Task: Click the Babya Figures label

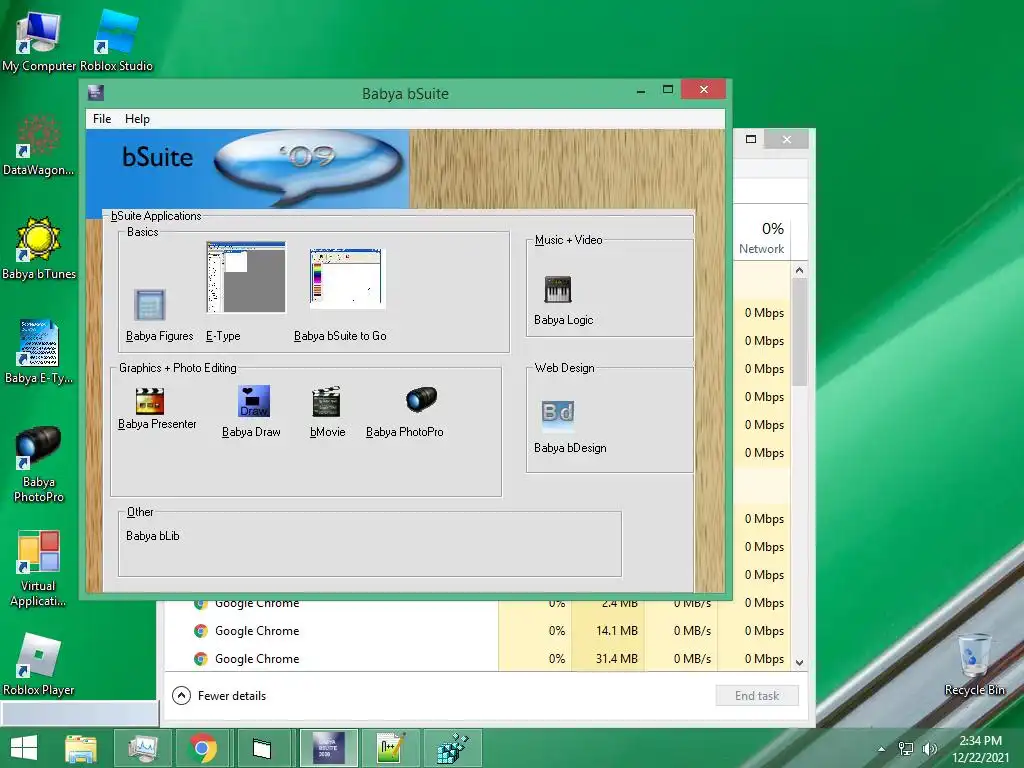Action: tap(159, 336)
